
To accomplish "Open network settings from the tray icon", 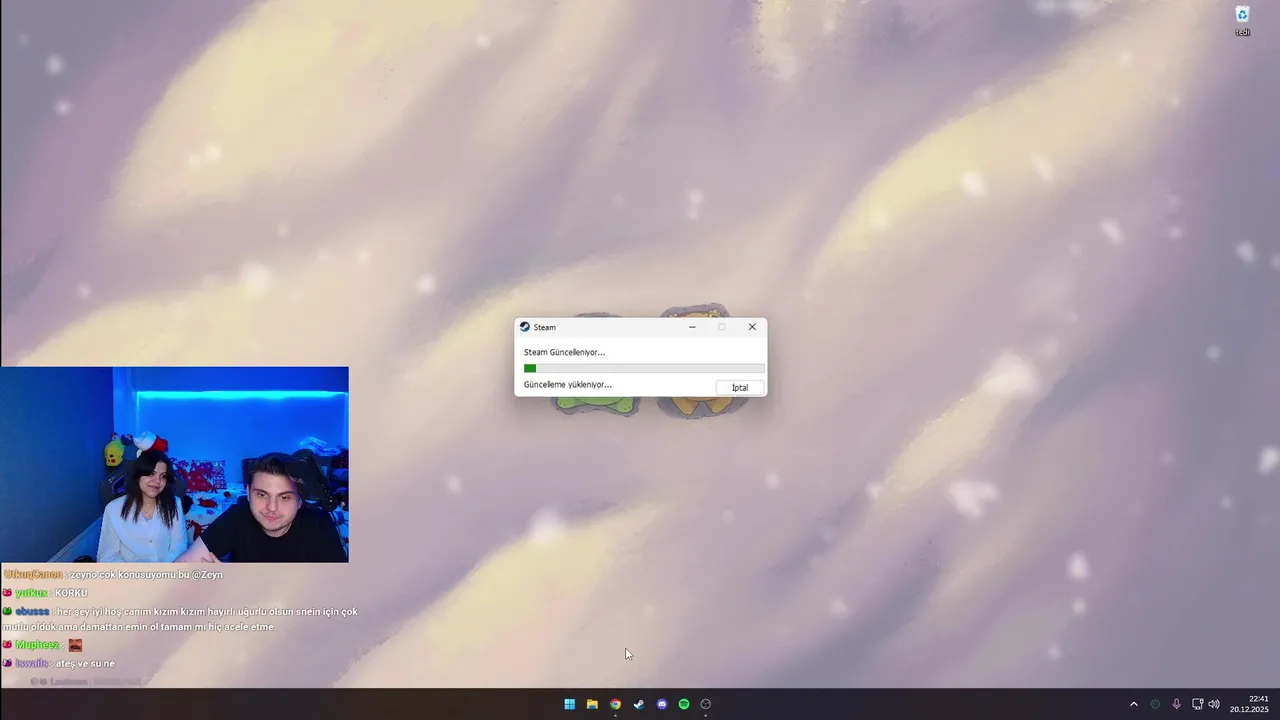I will click(1197, 704).
